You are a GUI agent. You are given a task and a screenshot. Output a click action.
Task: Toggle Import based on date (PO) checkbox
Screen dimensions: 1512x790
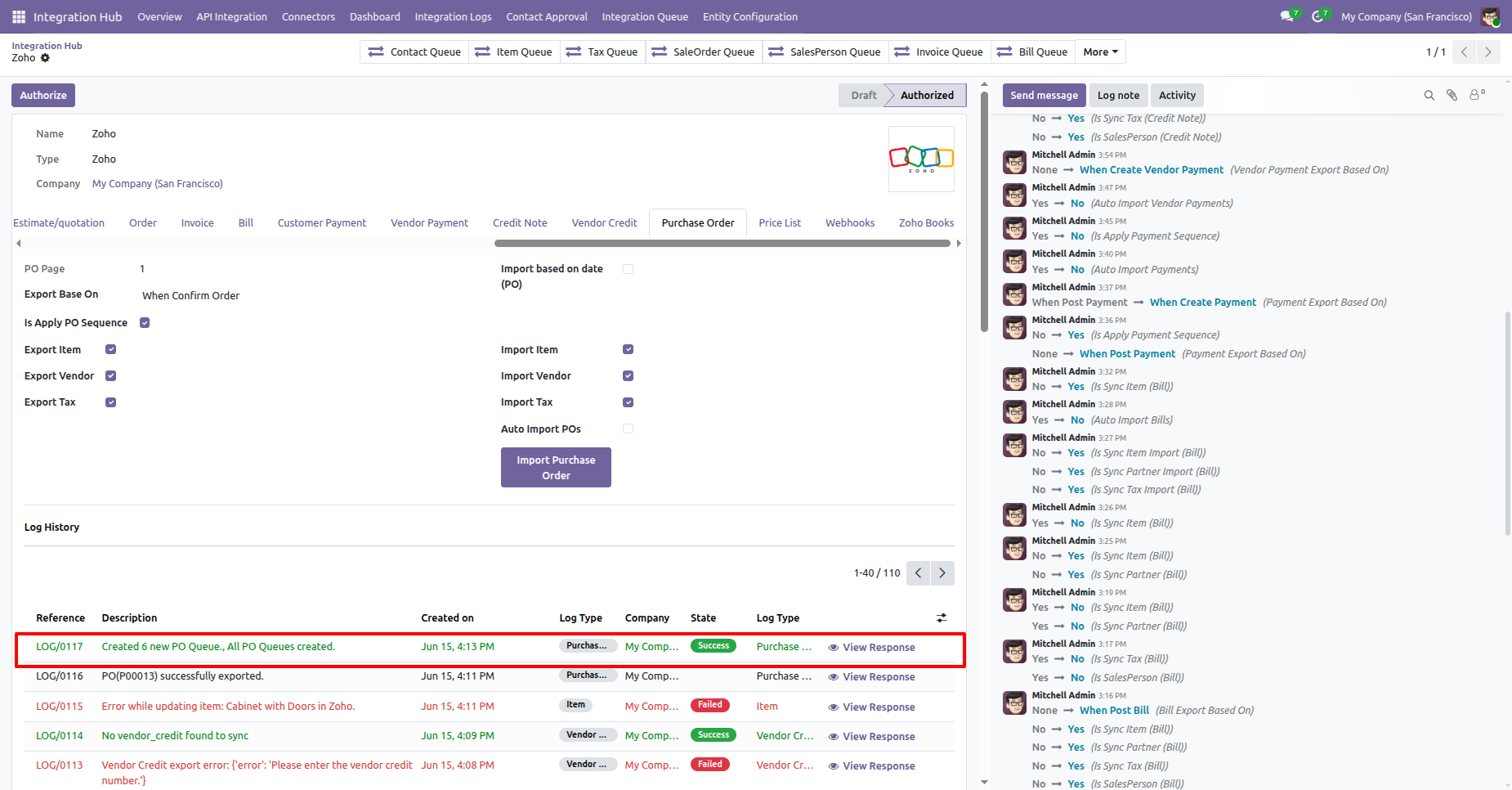628,269
